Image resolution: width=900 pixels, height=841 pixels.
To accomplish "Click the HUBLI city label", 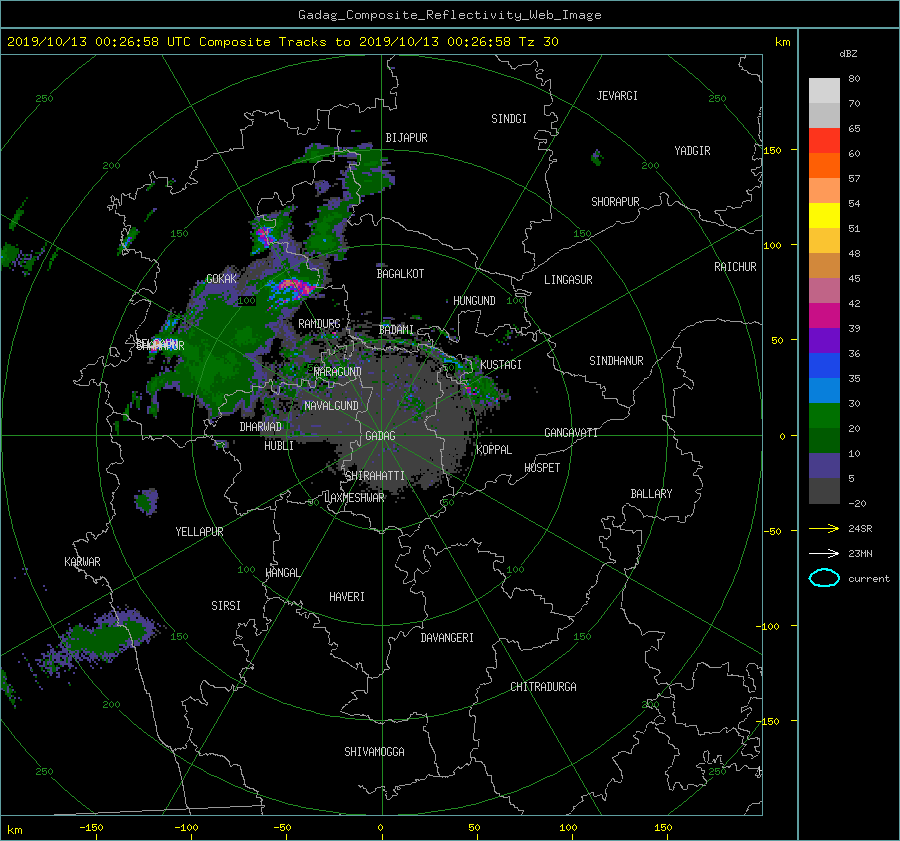I will tap(278, 446).
